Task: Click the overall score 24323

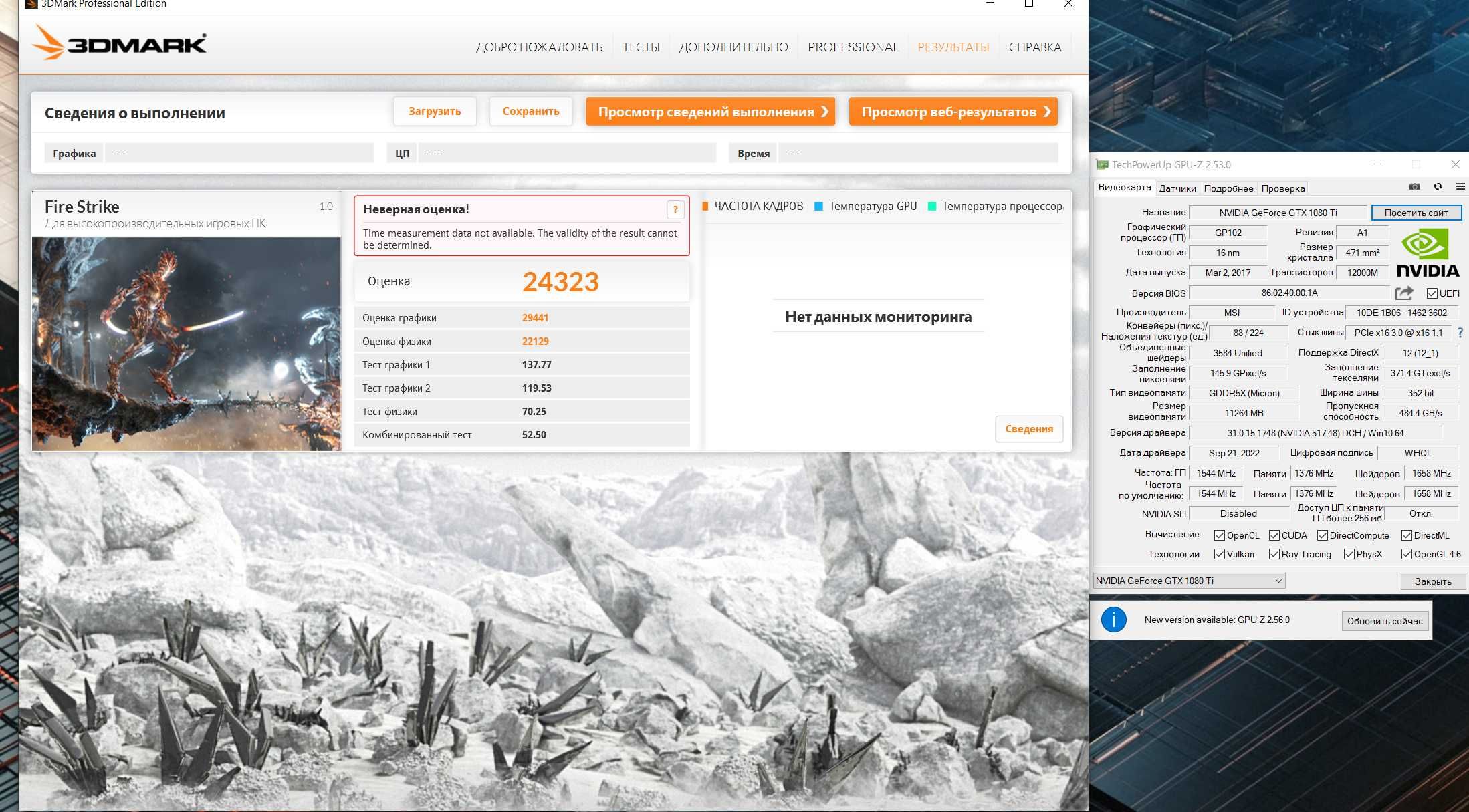Action: pos(560,282)
